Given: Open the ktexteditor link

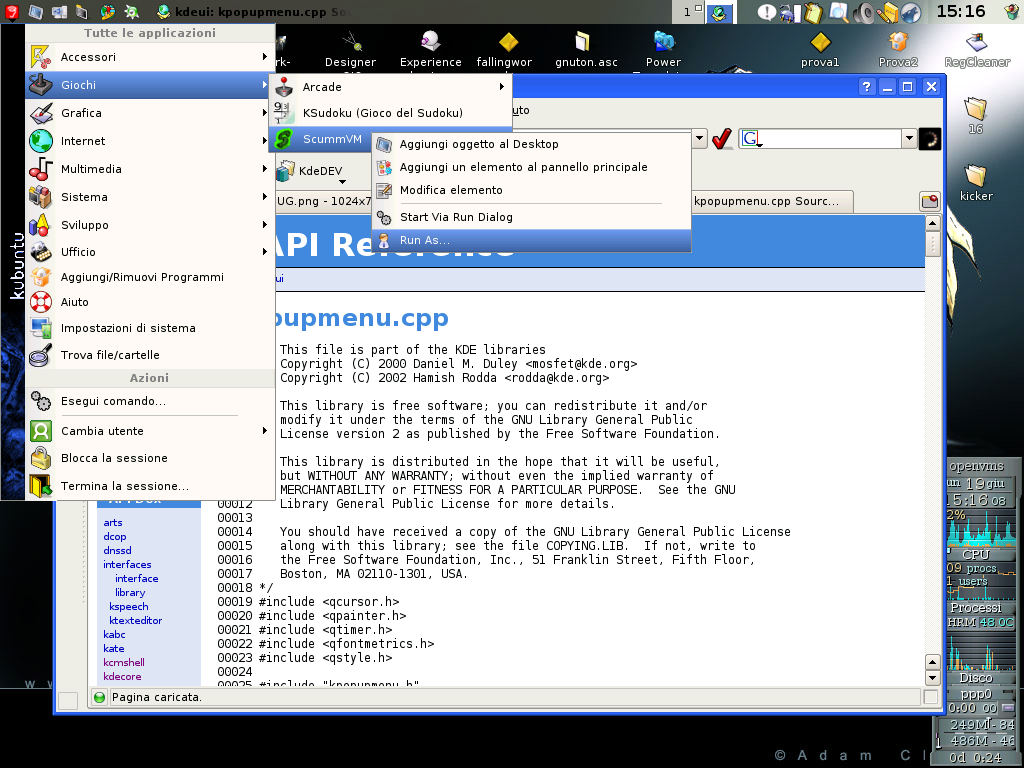Looking at the screenshot, I should [x=135, y=620].
